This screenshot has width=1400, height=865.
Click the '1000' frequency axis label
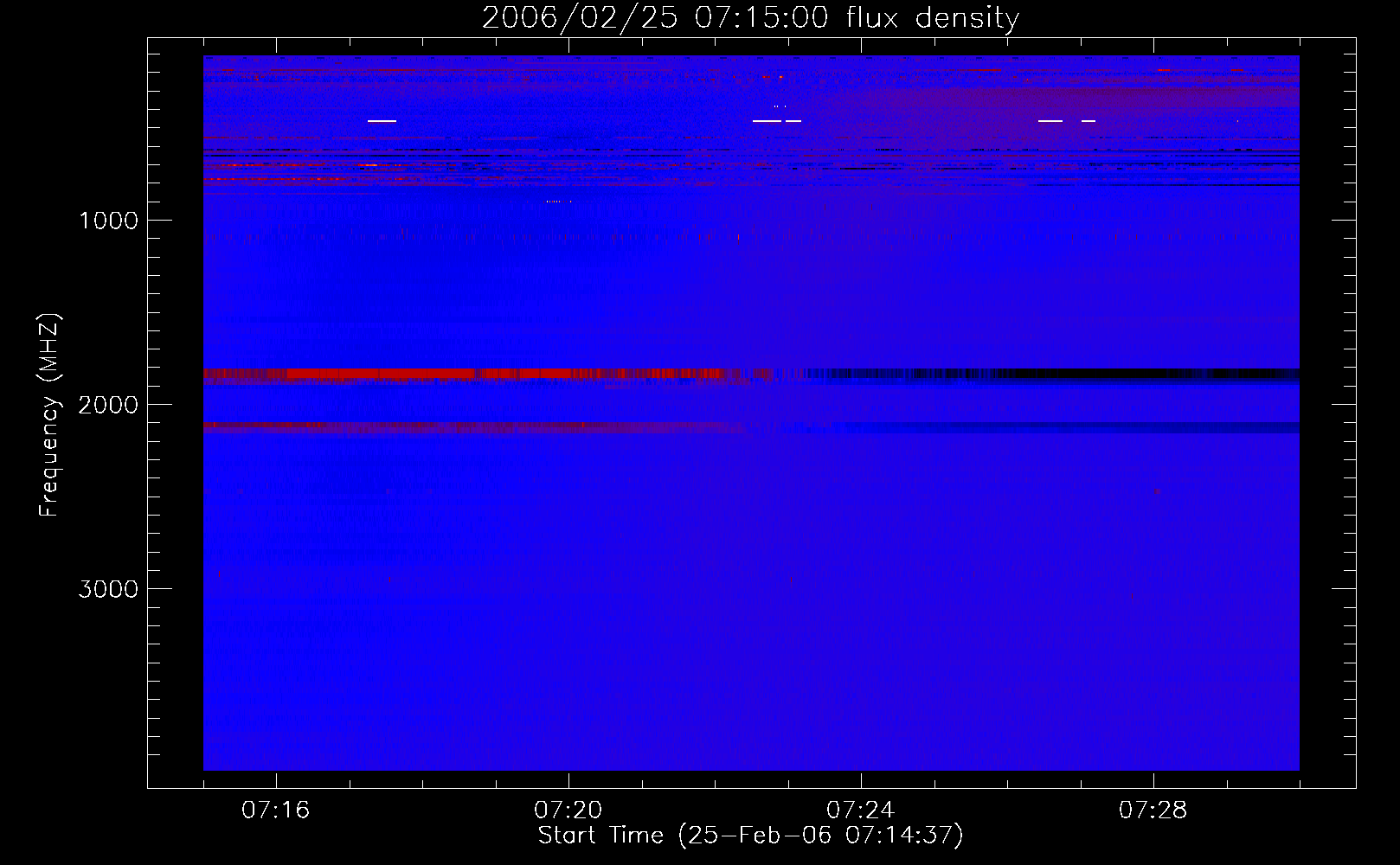tap(108, 221)
